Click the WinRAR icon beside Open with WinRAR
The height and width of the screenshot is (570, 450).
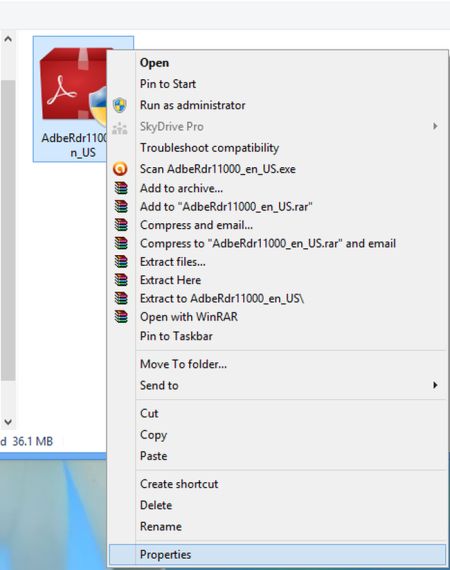click(x=121, y=317)
